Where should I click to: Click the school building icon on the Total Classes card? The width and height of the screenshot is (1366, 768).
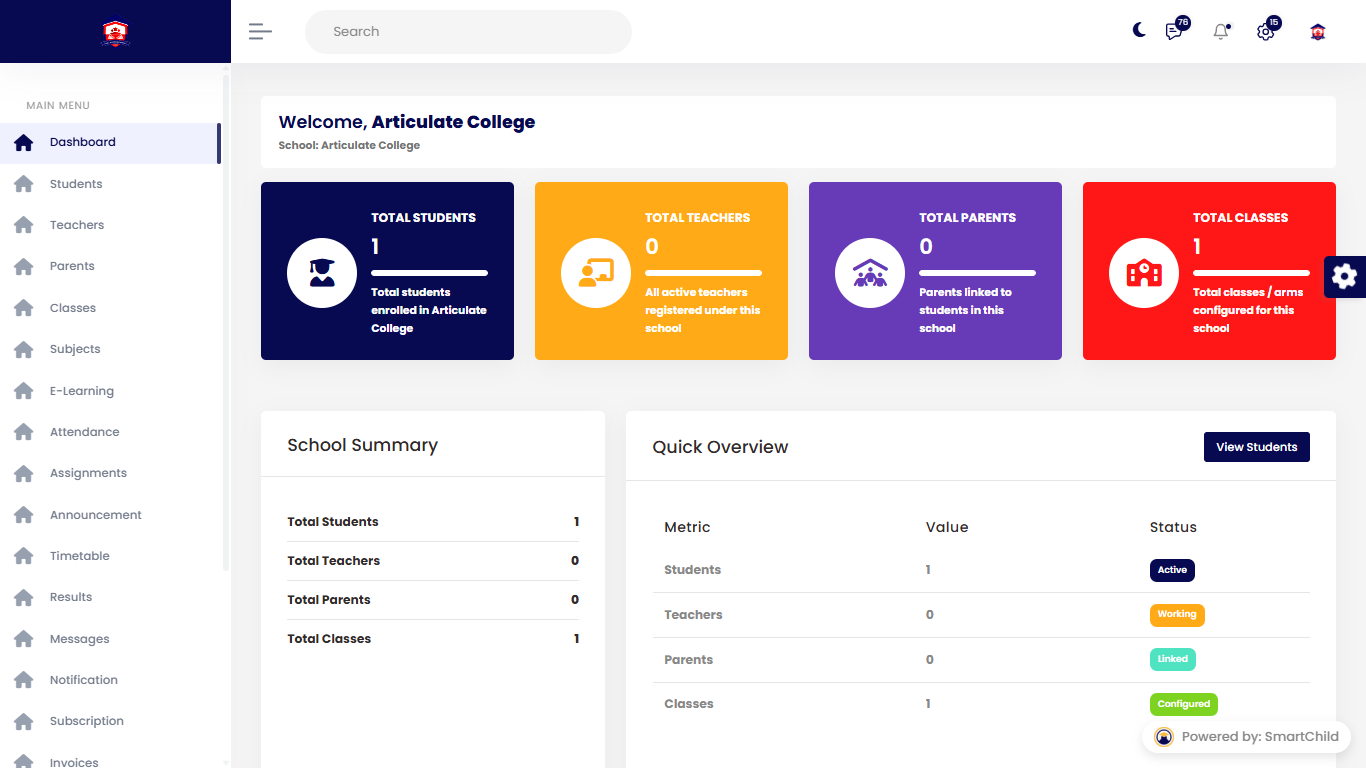tap(1144, 273)
